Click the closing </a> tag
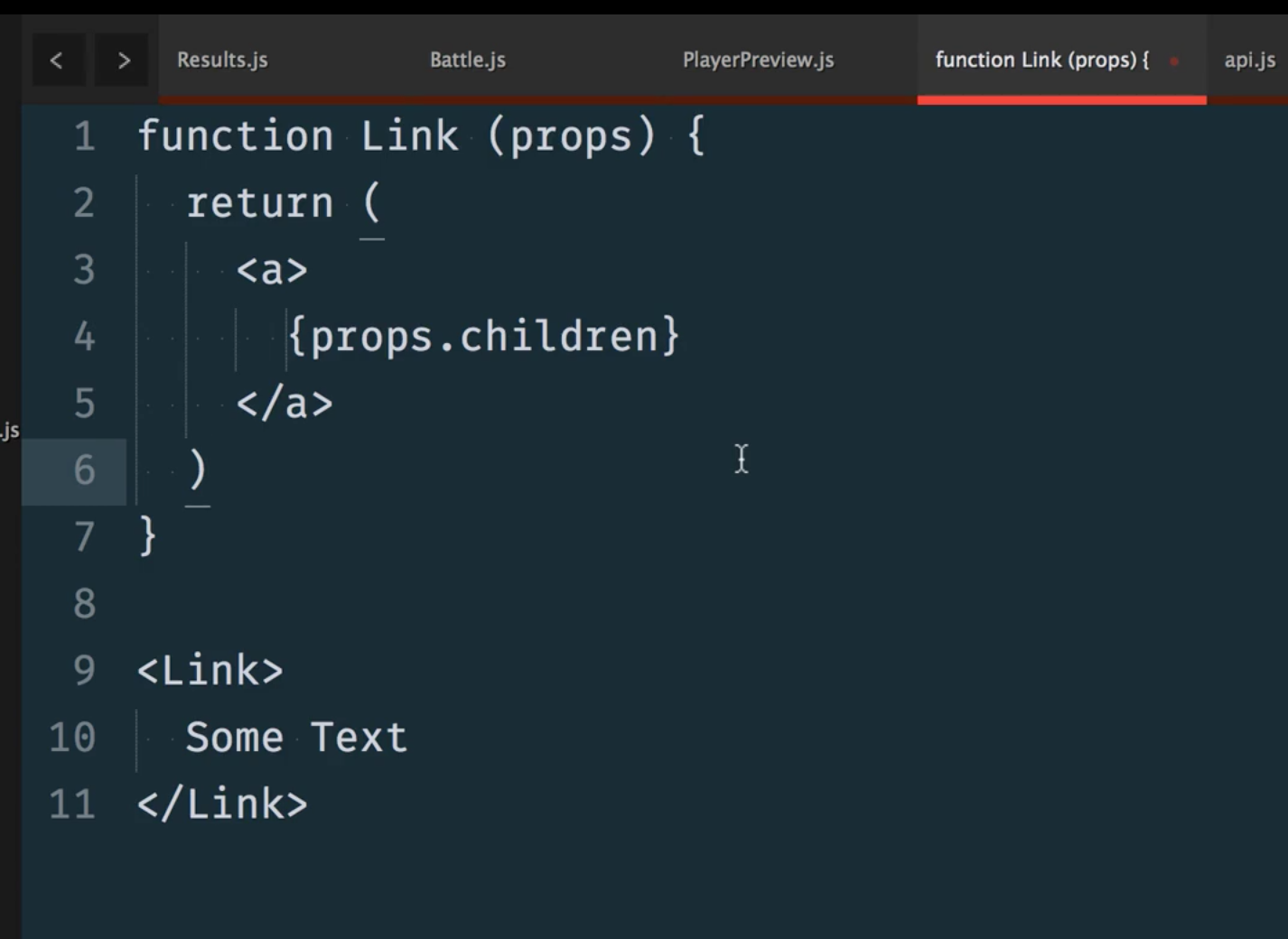Image resolution: width=1288 pixels, height=939 pixels. [x=285, y=404]
